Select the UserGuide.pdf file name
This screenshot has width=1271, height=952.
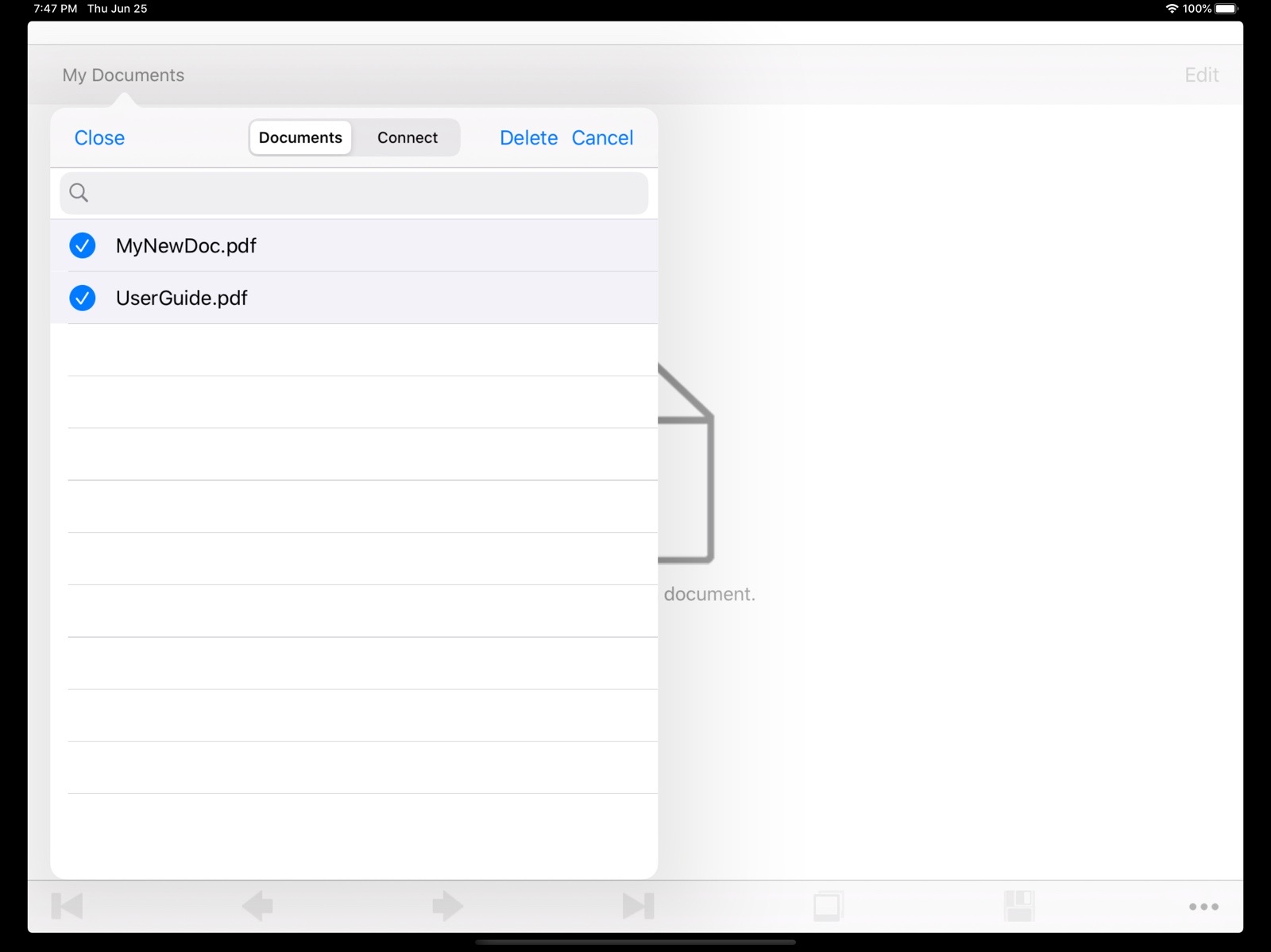pos(182,299)
